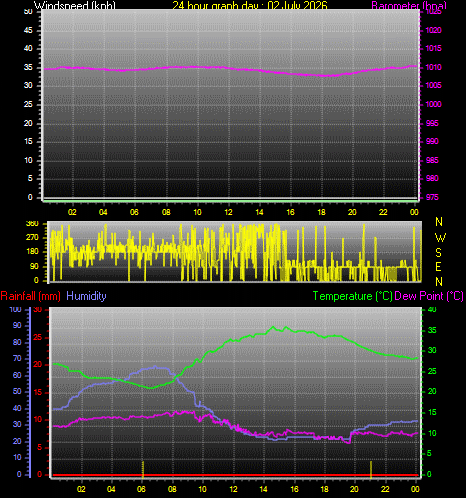Screen dimensions: 466x498
Task: Select the Dew Point (°C) legend label
Action: coord(429,296)
